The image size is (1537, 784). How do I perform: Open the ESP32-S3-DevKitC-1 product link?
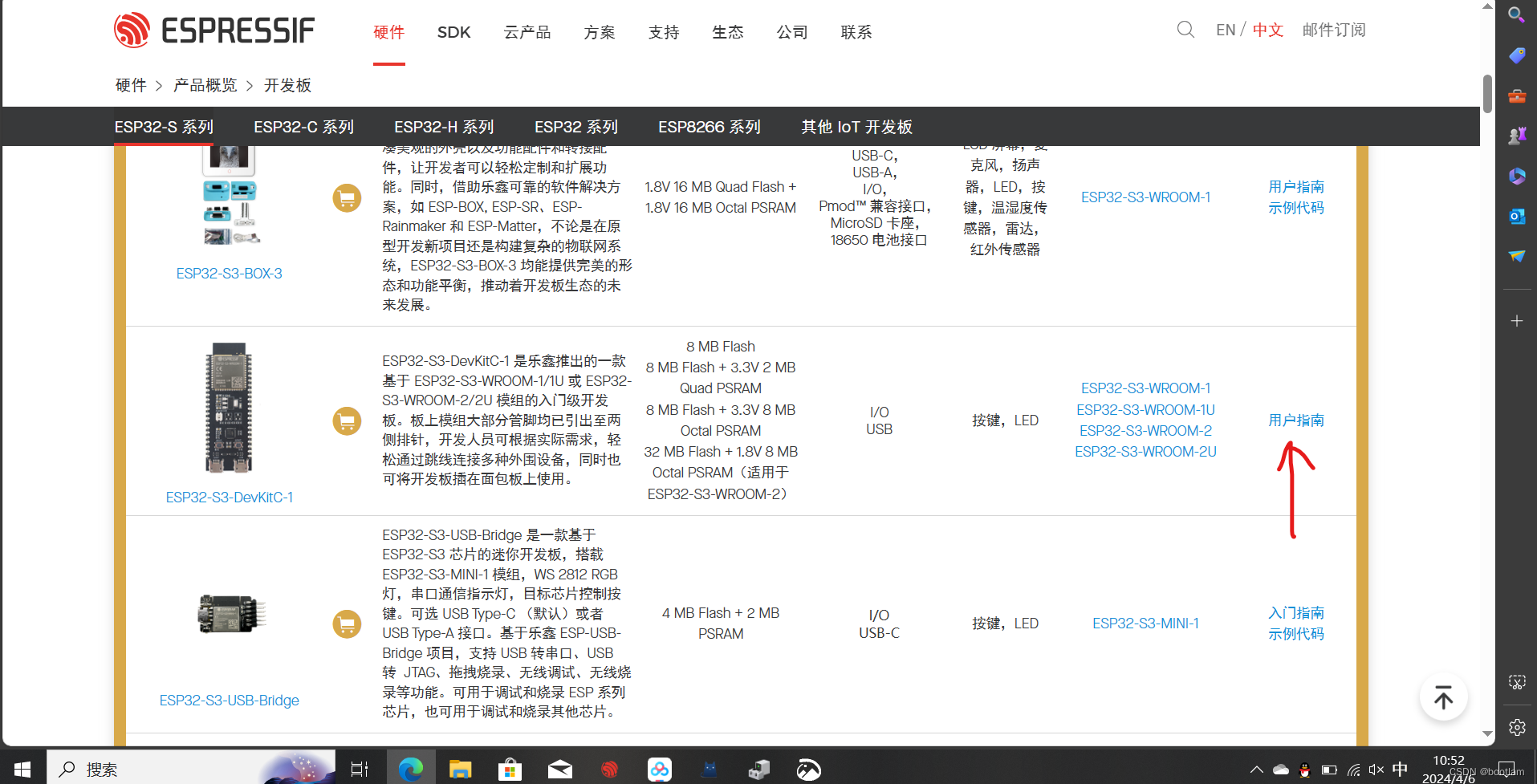[x=230, y=498]
